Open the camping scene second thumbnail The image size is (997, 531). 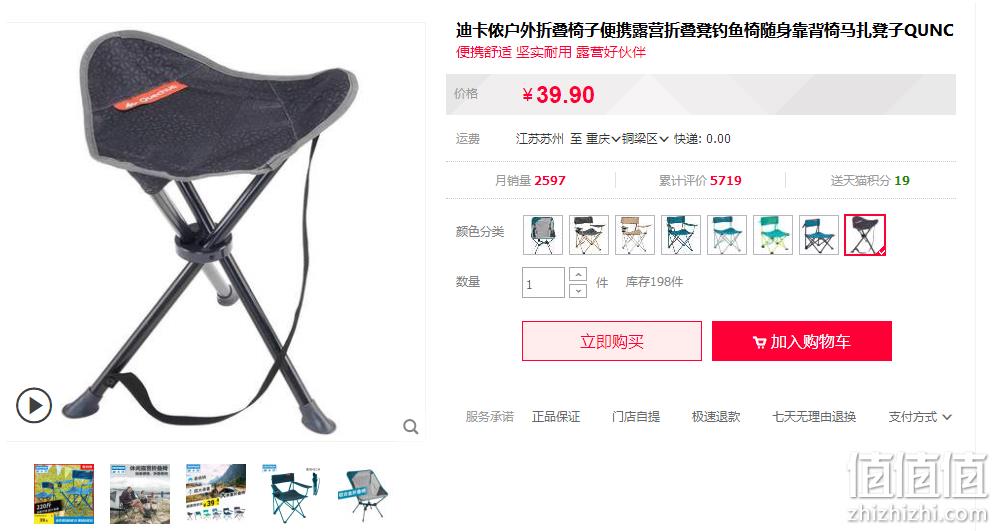[x=140, y=493]
